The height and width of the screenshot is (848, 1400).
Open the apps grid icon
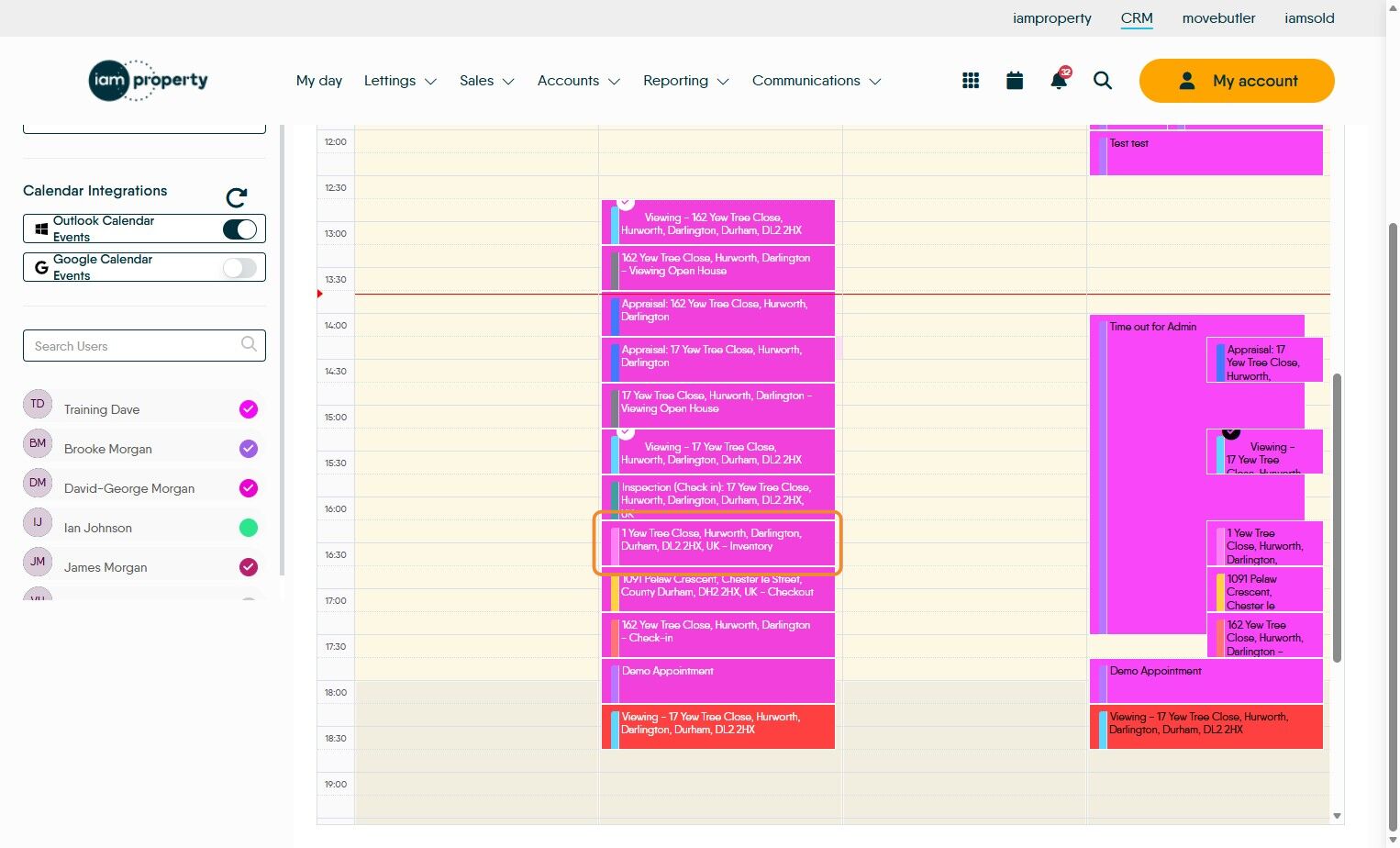(971, 81)
